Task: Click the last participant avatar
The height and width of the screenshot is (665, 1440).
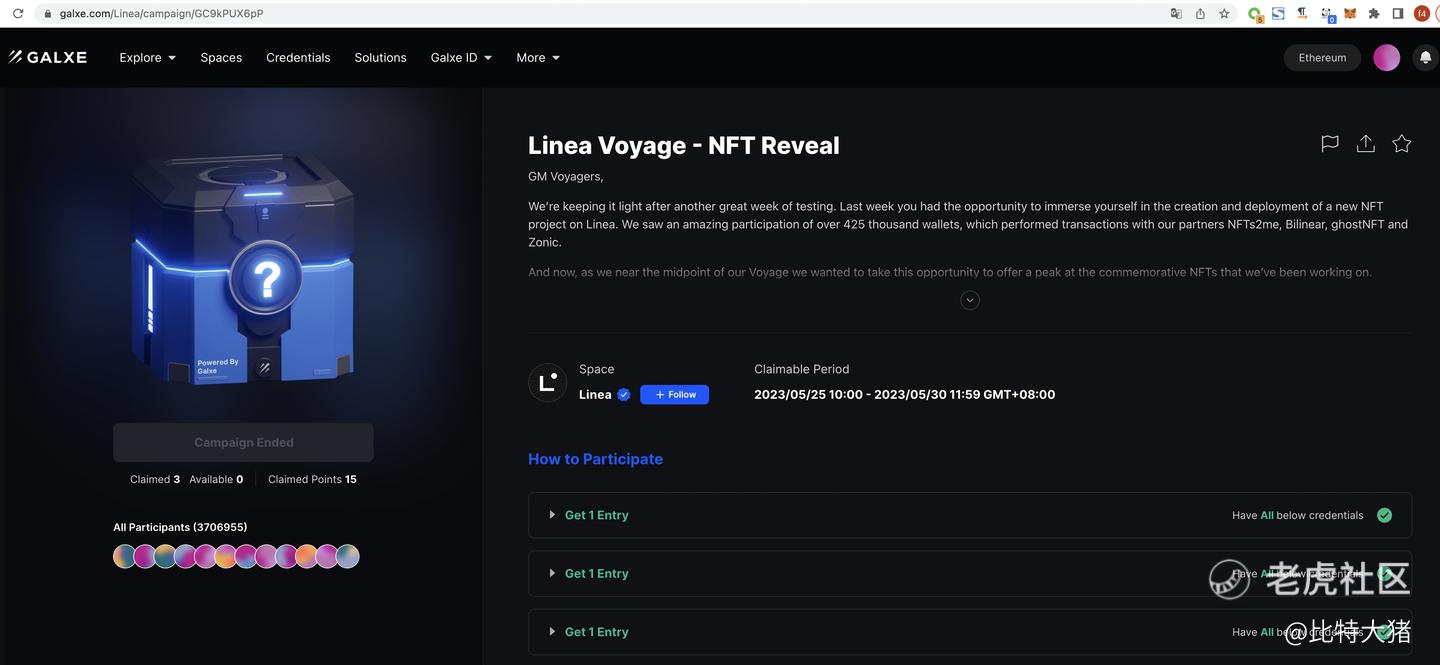Action: coord(347,557)
